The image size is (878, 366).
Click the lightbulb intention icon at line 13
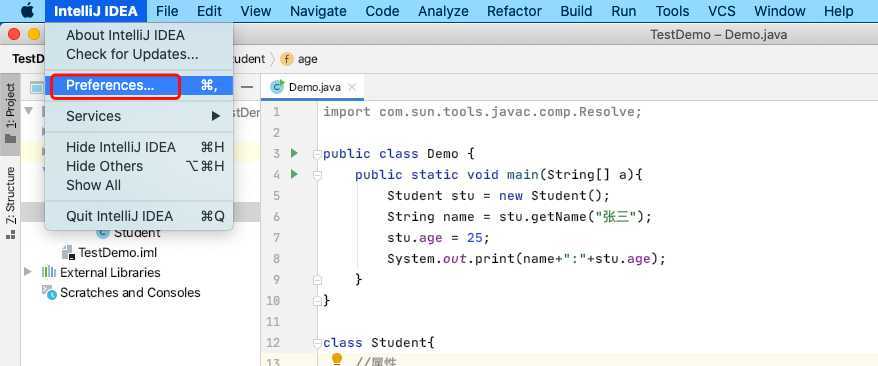[x=337, y=359]
